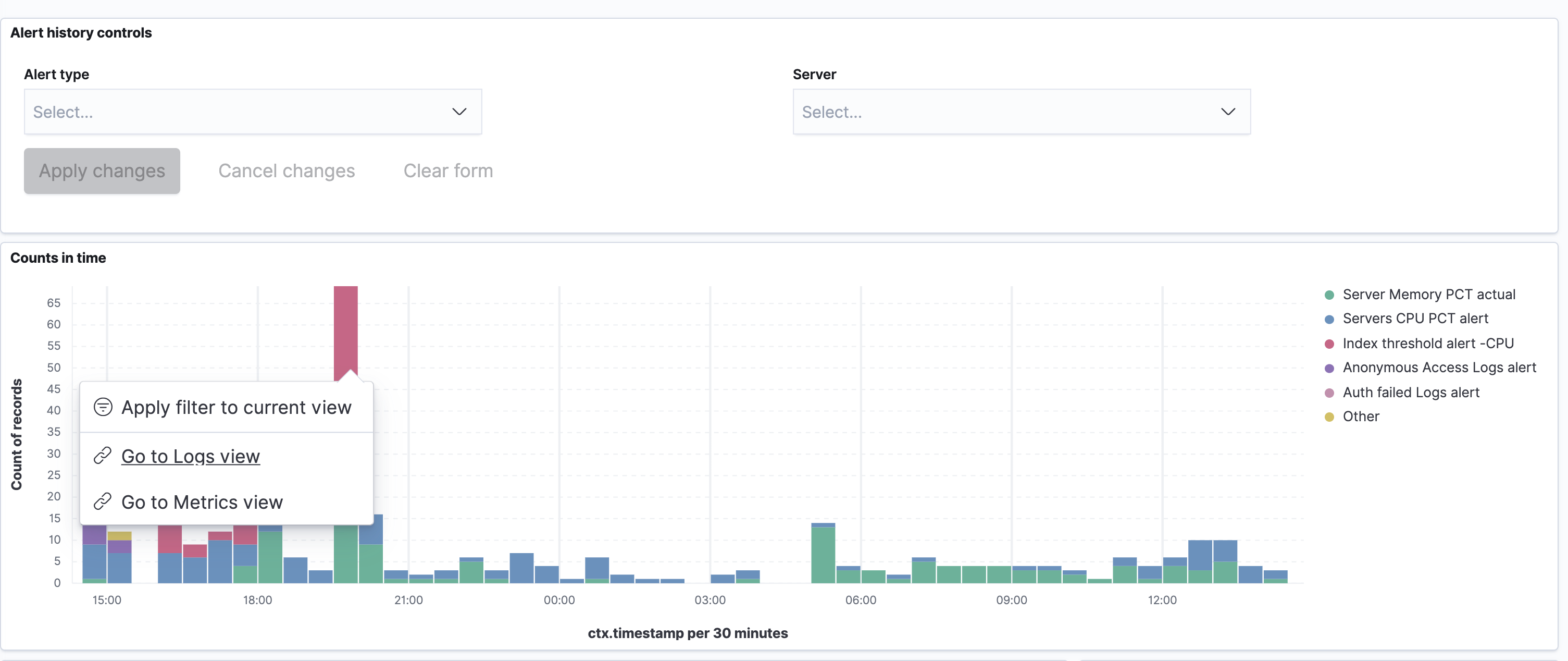
Task: Click the filter icon in the popup menu
Action: click(103, 407)
